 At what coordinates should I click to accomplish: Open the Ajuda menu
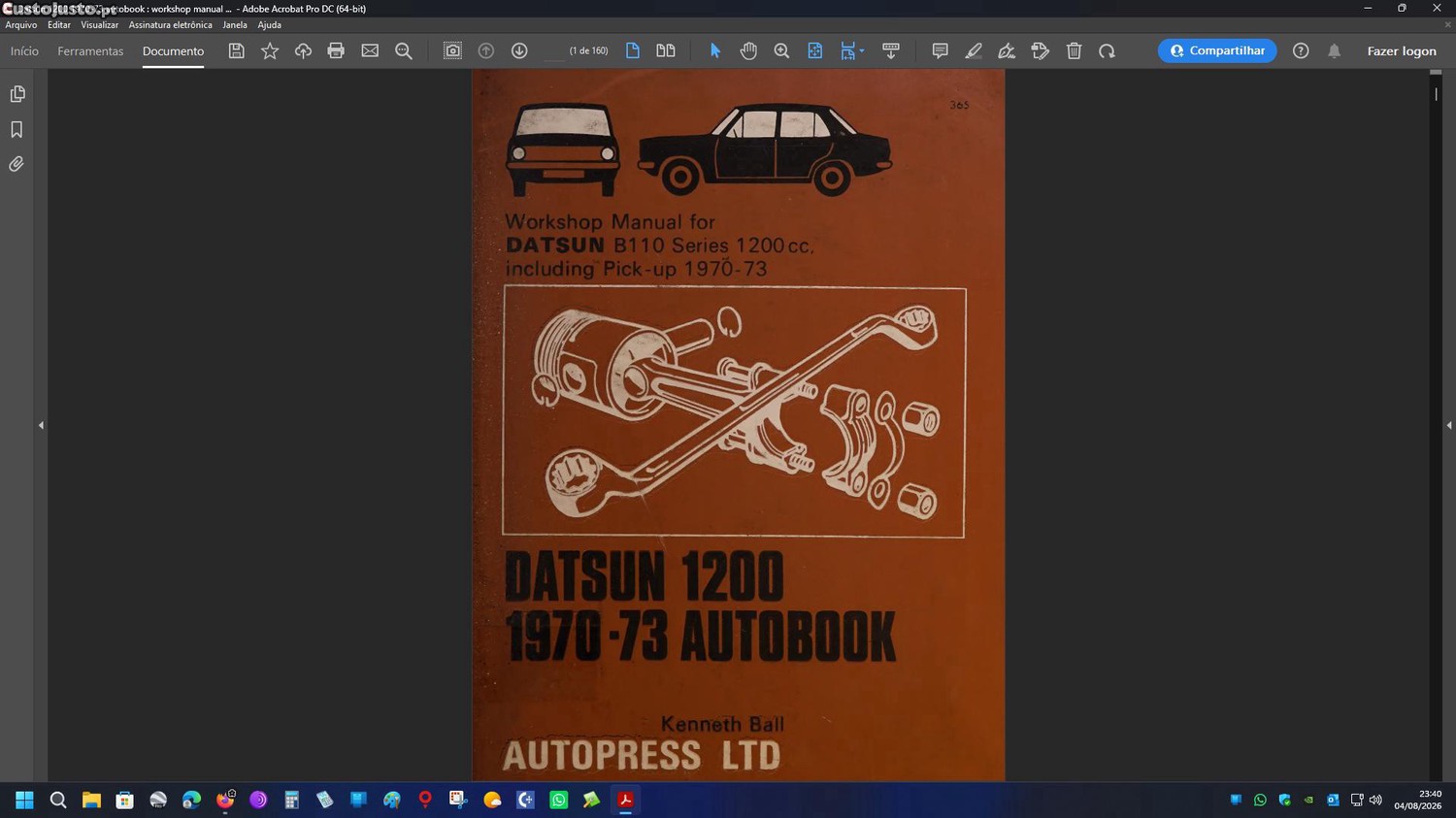point(269,25)
